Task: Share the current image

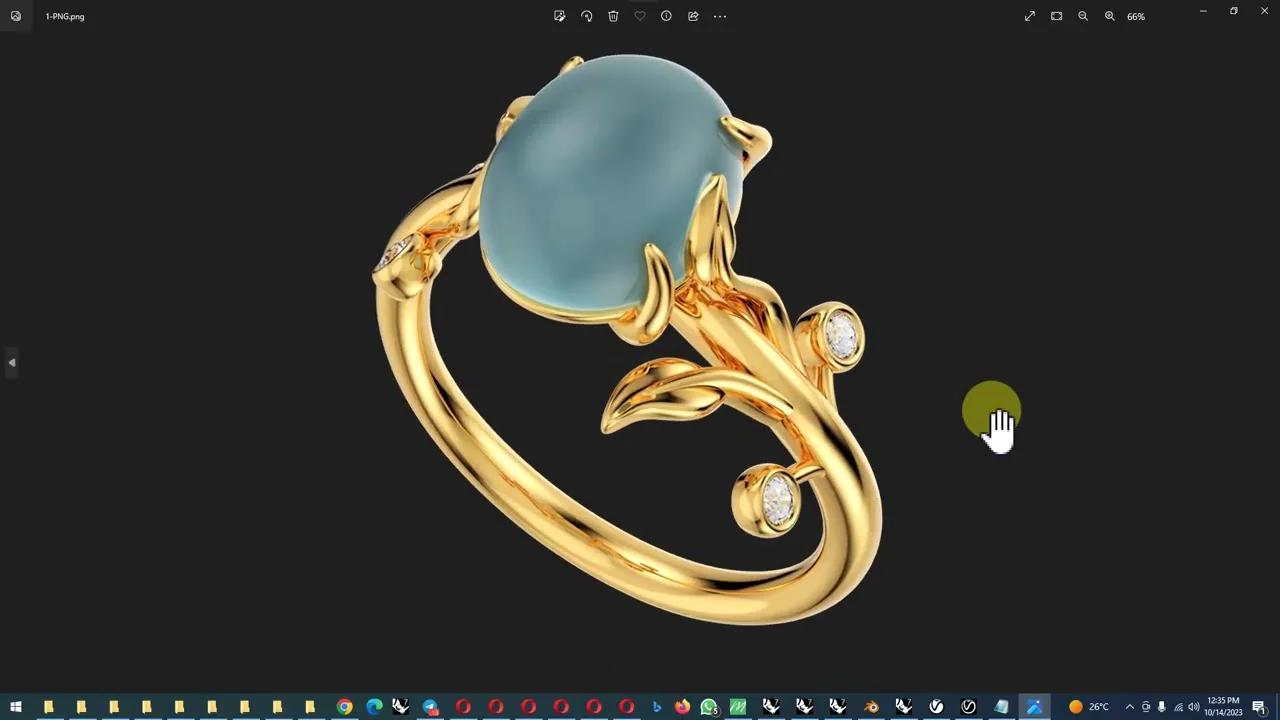Action: coord(693,16)
